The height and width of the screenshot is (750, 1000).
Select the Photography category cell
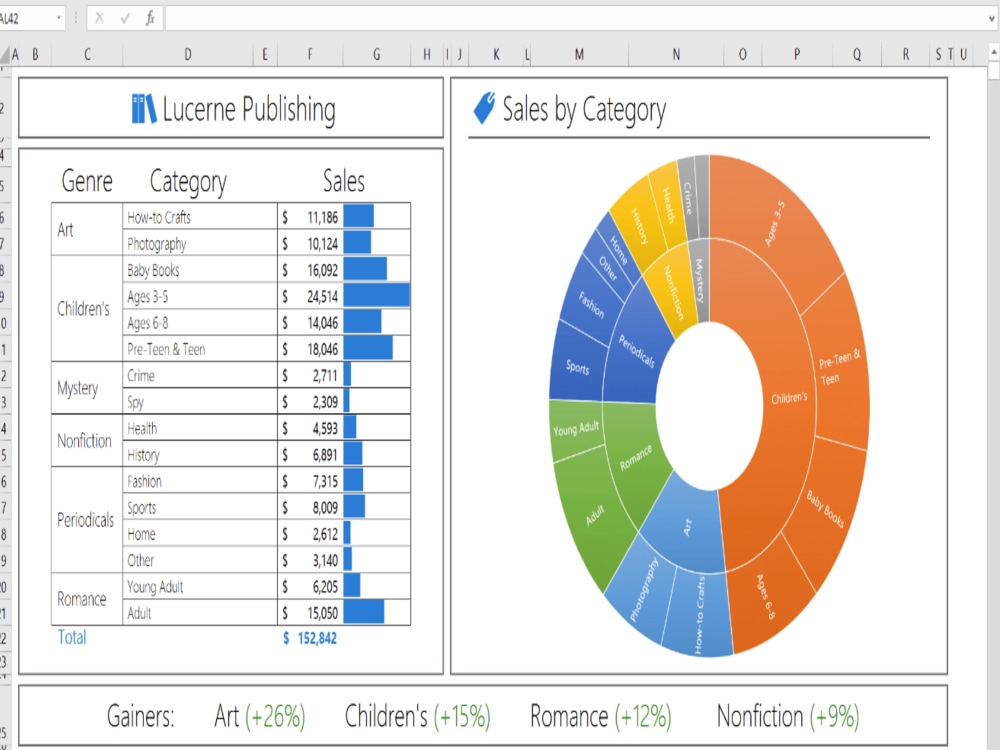click(200, 244)
